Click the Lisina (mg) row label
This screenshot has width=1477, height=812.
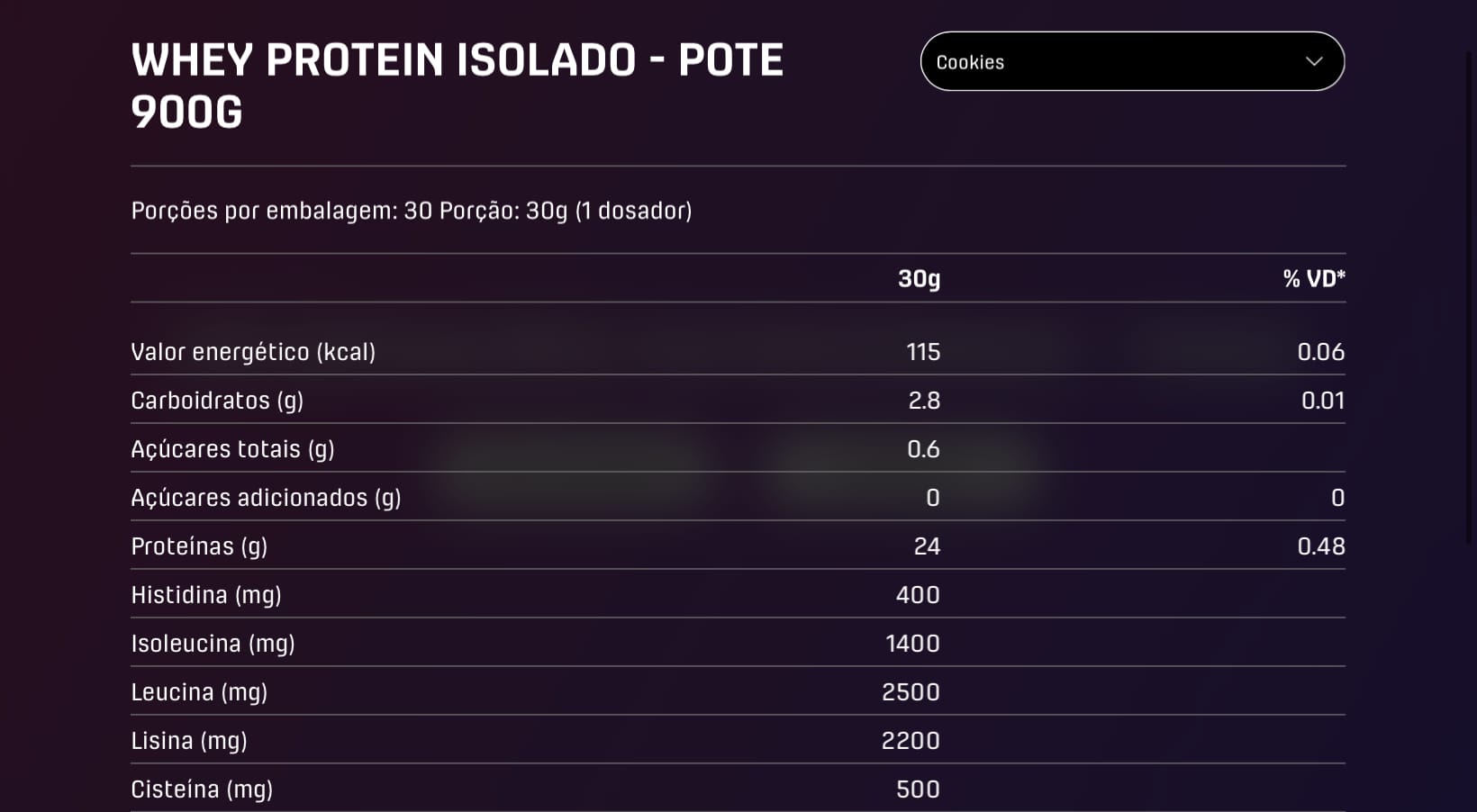[189, 740]
